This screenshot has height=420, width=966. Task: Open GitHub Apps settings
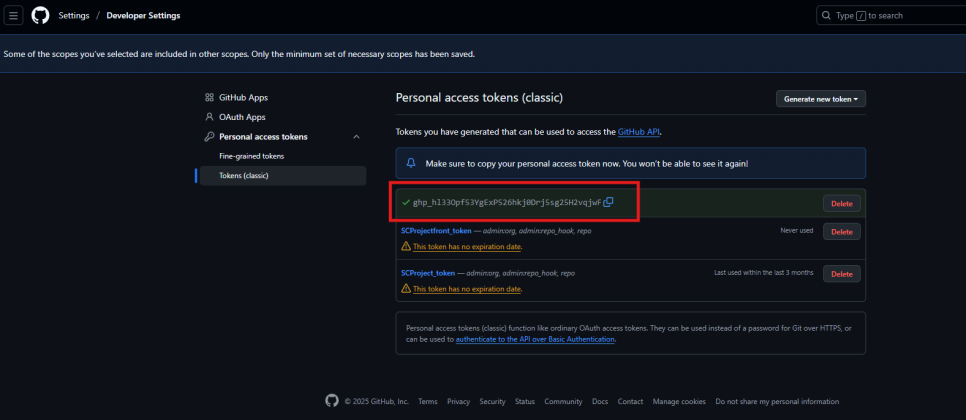click(243, 97)
